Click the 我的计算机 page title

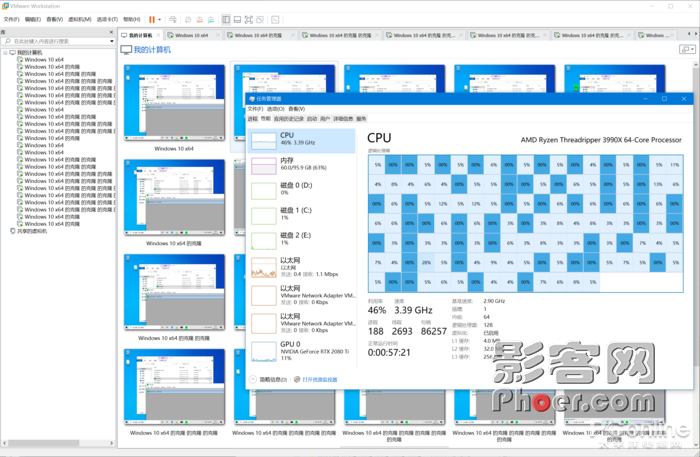(x=152, y=50)
